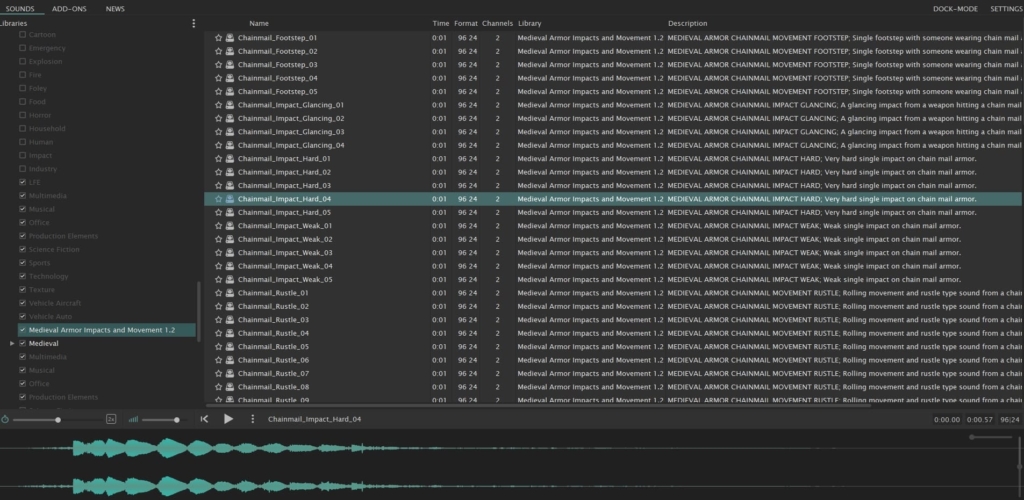Open SETTINGS from the top-right corner
1024x500 pixels.
pyautogui.click(x=1005, y=8)
